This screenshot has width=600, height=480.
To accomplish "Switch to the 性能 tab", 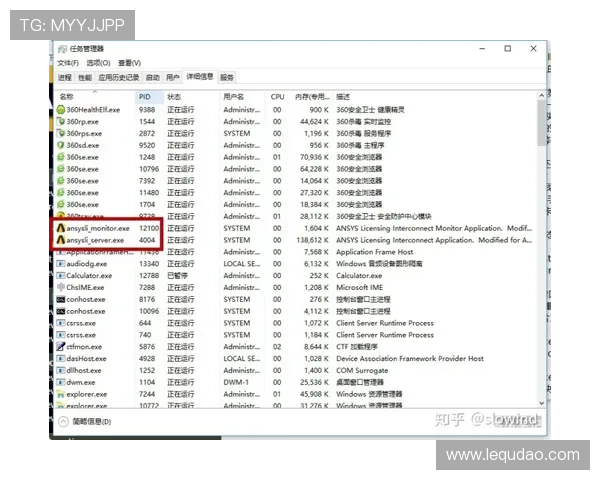I will pos(85,77).
